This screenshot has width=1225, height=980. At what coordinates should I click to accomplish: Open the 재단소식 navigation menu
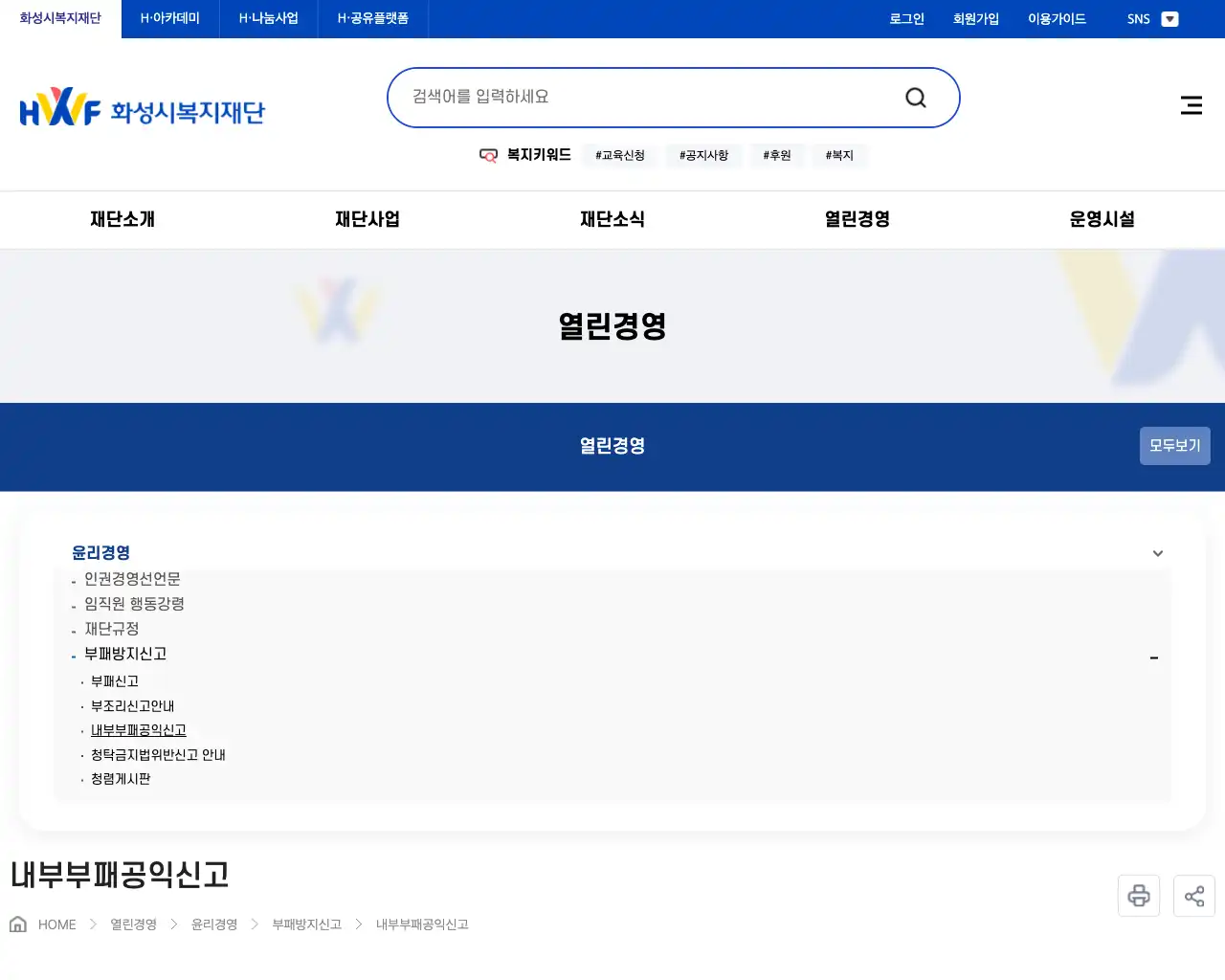click(x=612, y=219)
